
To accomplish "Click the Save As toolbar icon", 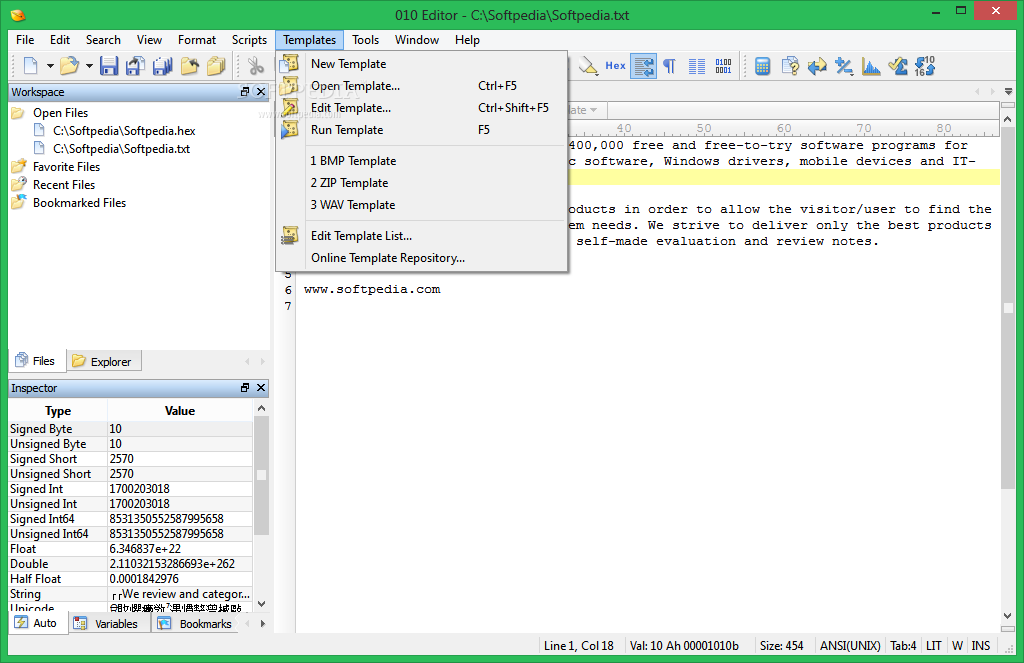I will tap(135, 65).
